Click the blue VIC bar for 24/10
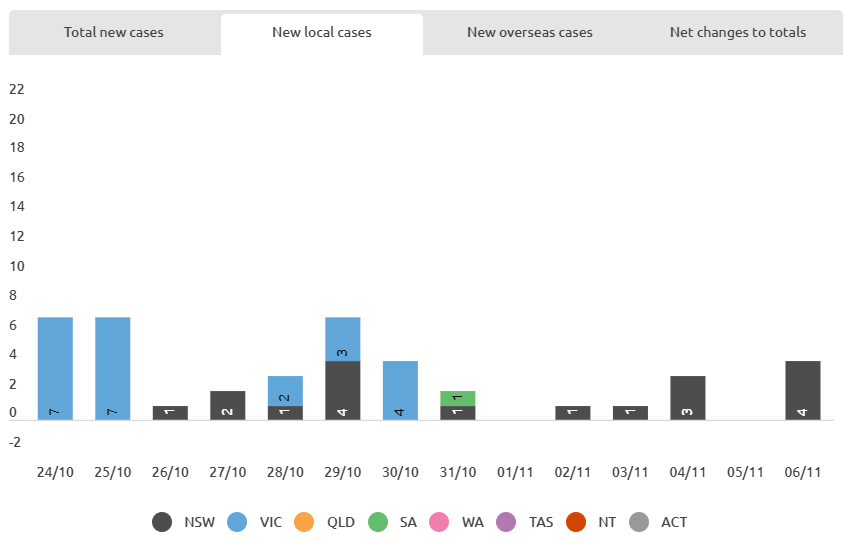 click(x=55, y=368)
